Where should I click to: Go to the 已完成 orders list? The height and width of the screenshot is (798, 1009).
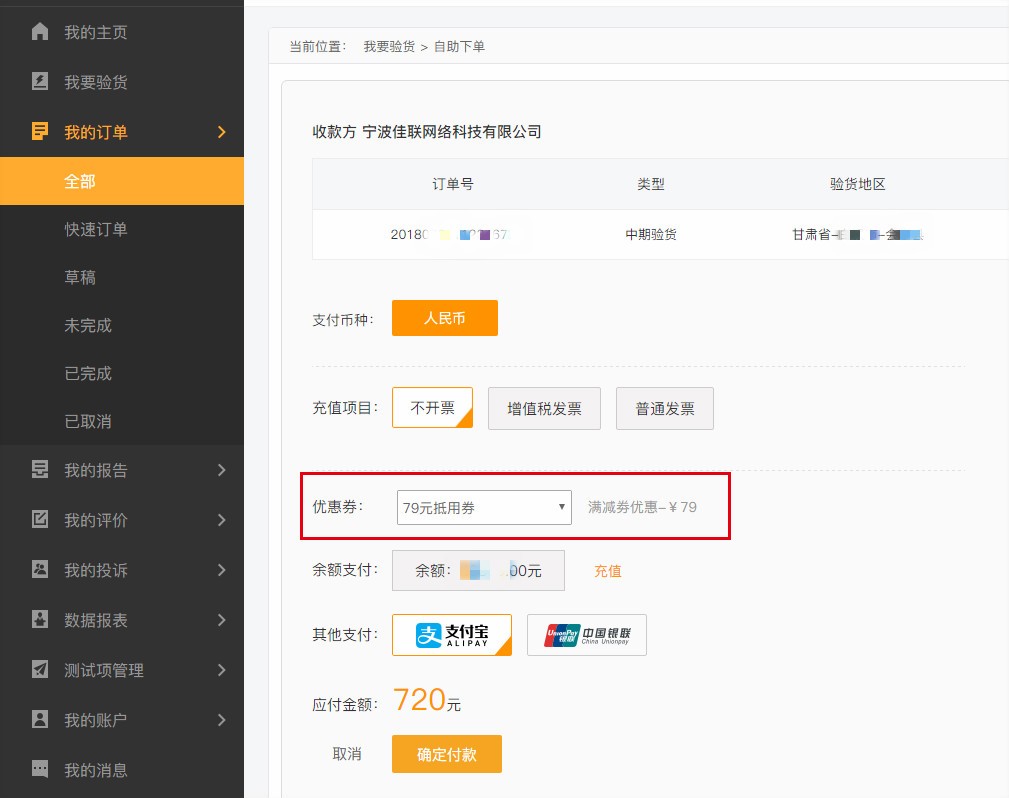click(88, 373)
